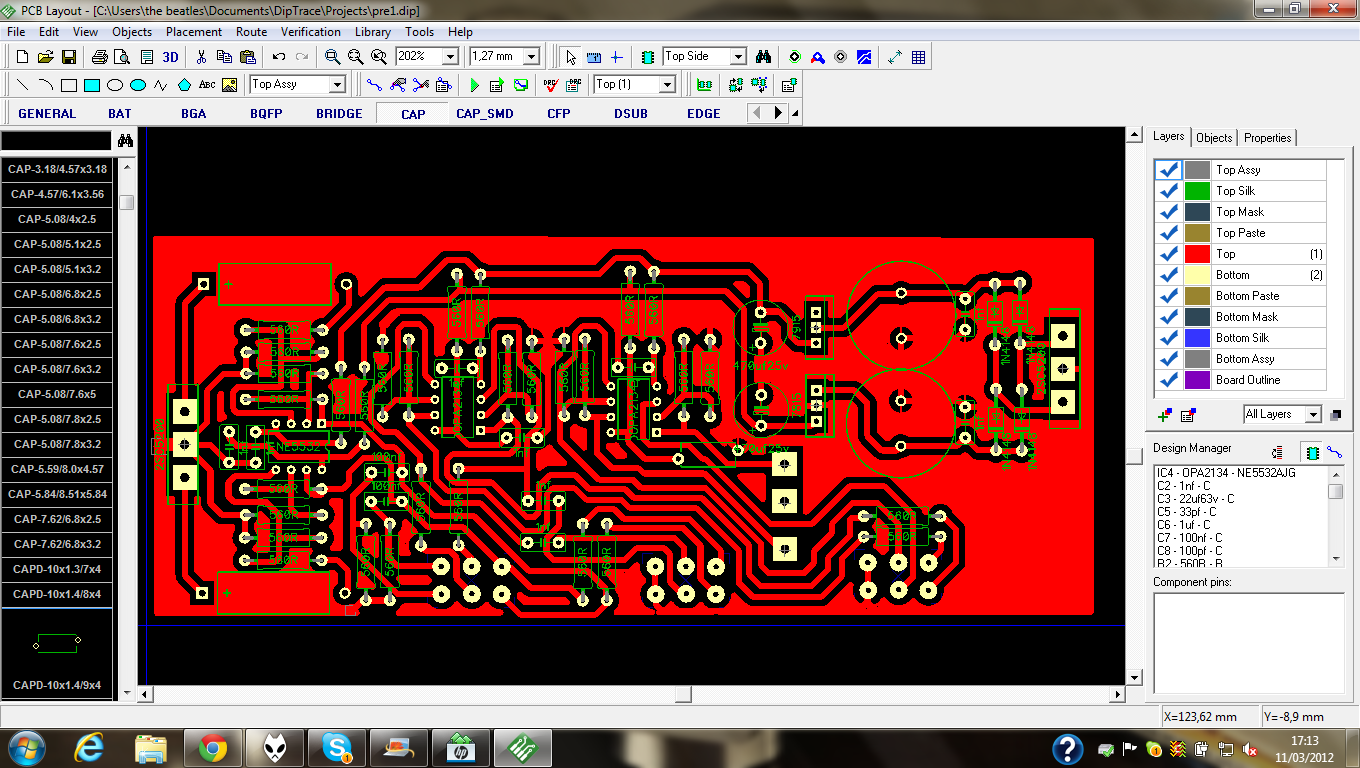Image resolution: width=1360 pixels, height=768 pixels.
Task: Toggle visibility of the Bottom Silk layer
Action: [1169, 338]
